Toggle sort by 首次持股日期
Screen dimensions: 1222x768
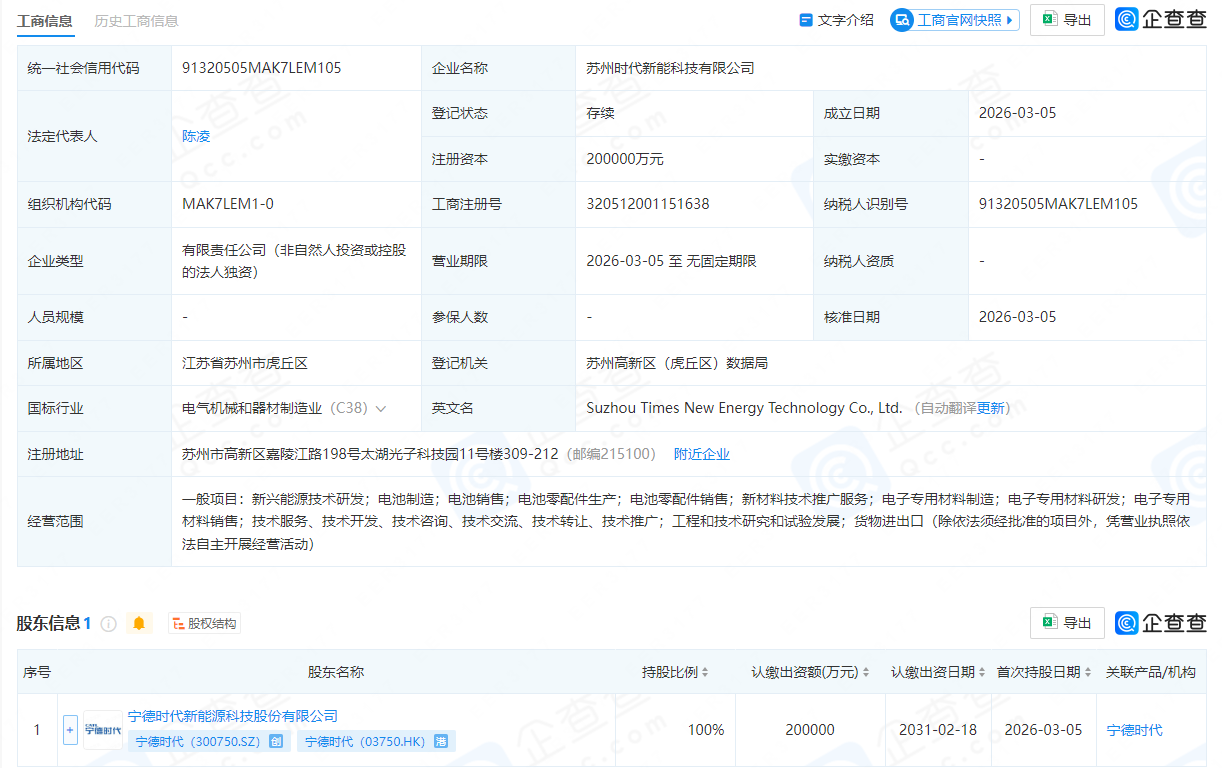(x=1087, y=672)
